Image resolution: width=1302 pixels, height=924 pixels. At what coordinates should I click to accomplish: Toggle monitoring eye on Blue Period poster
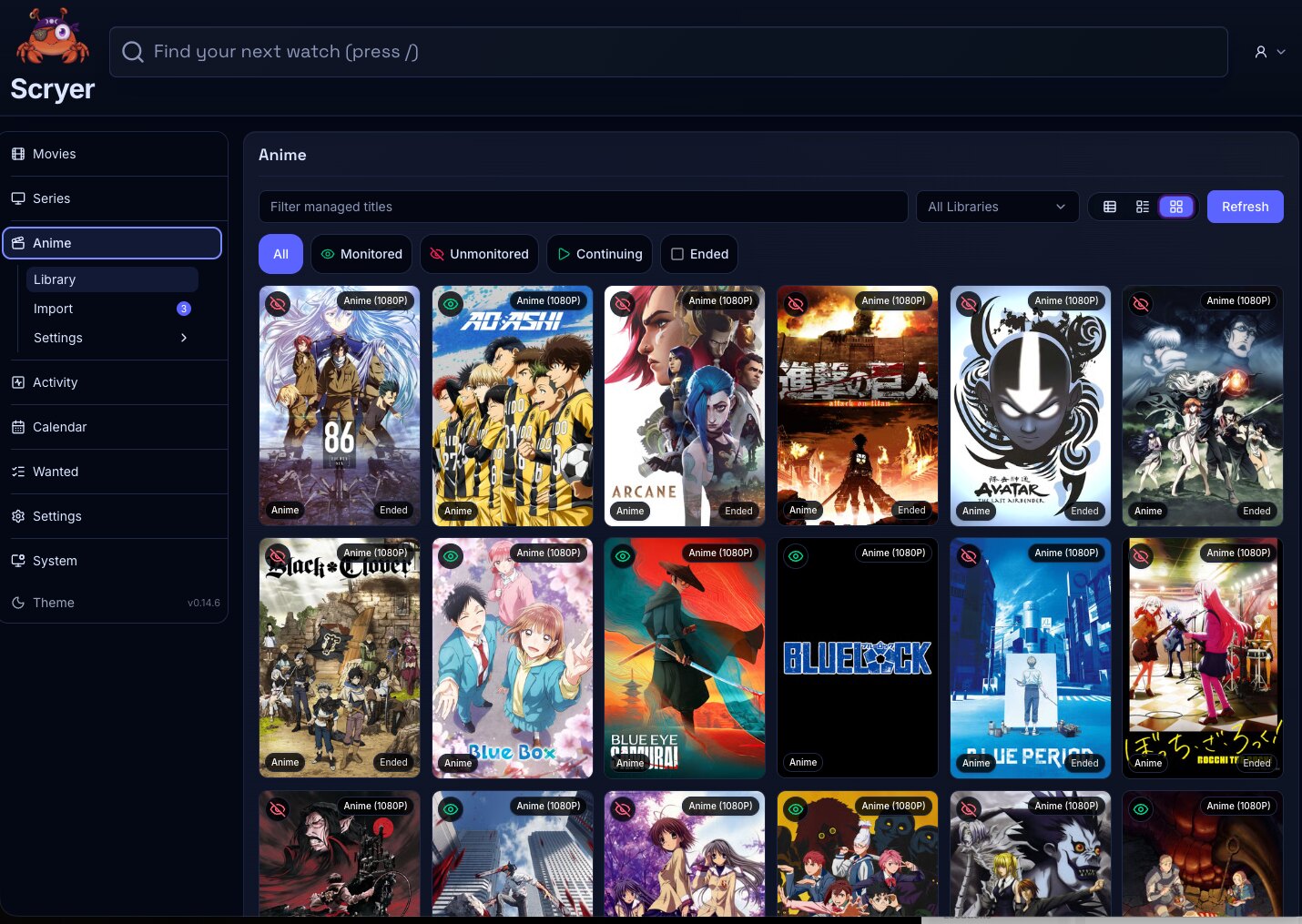[x=969, y=555]
